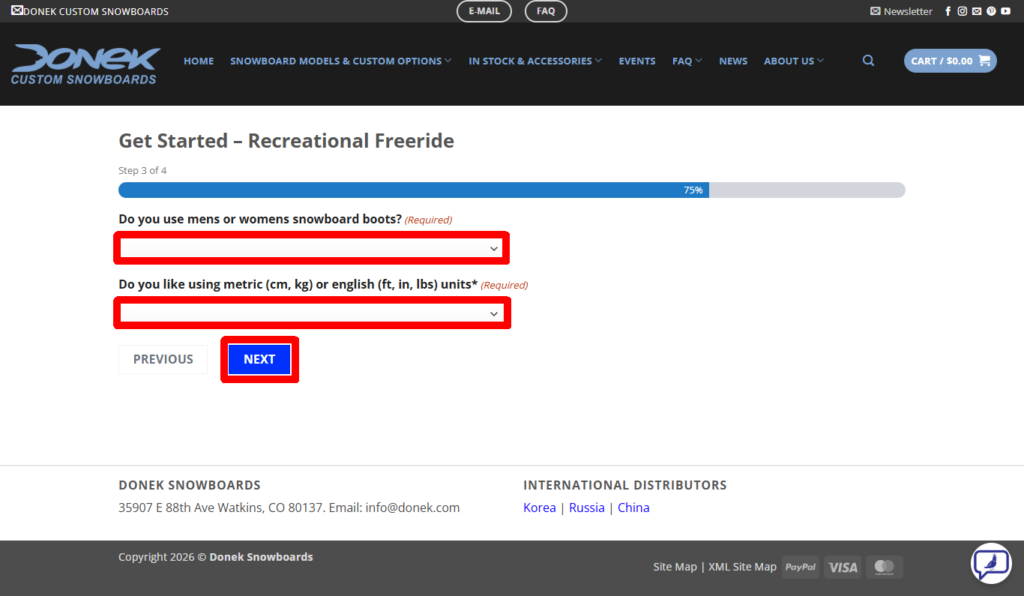Open the Cart / $0.00 button
The width and height of the screenshot is (1024, 596).
tap(950, 61)
